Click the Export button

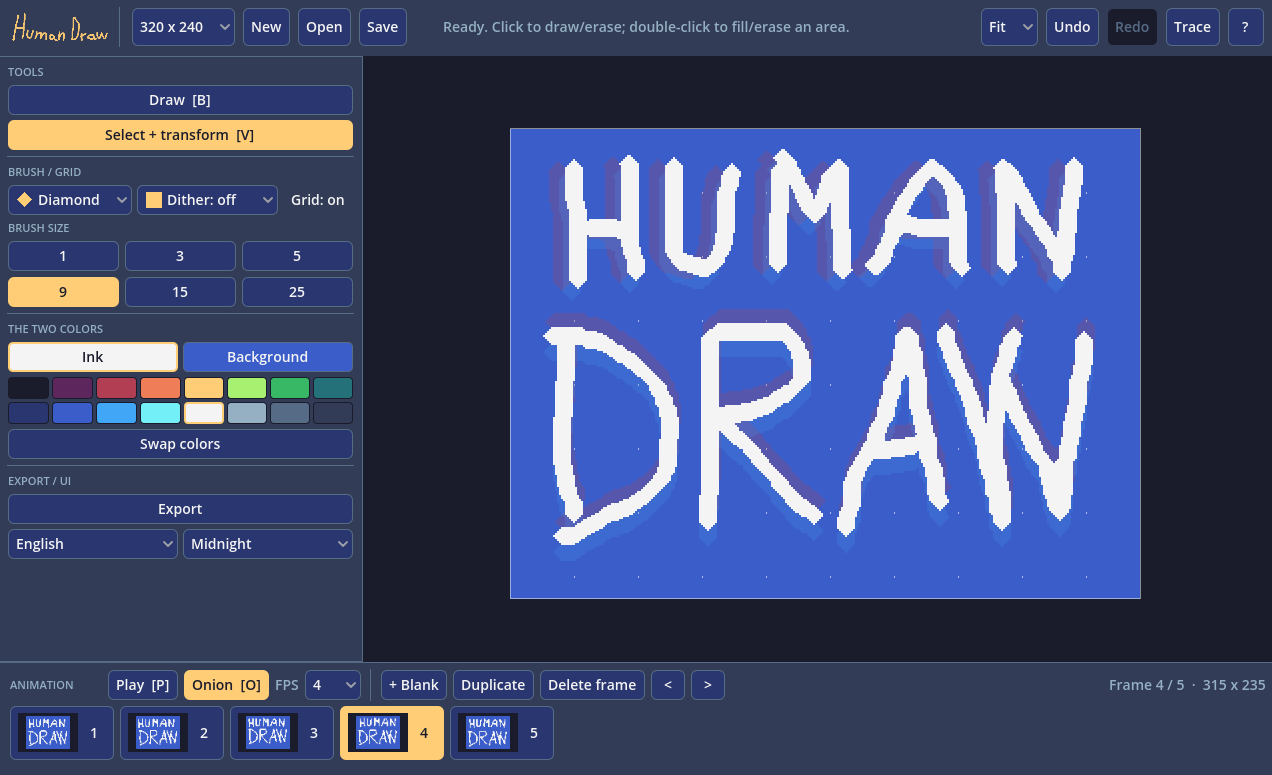point(180,509)
